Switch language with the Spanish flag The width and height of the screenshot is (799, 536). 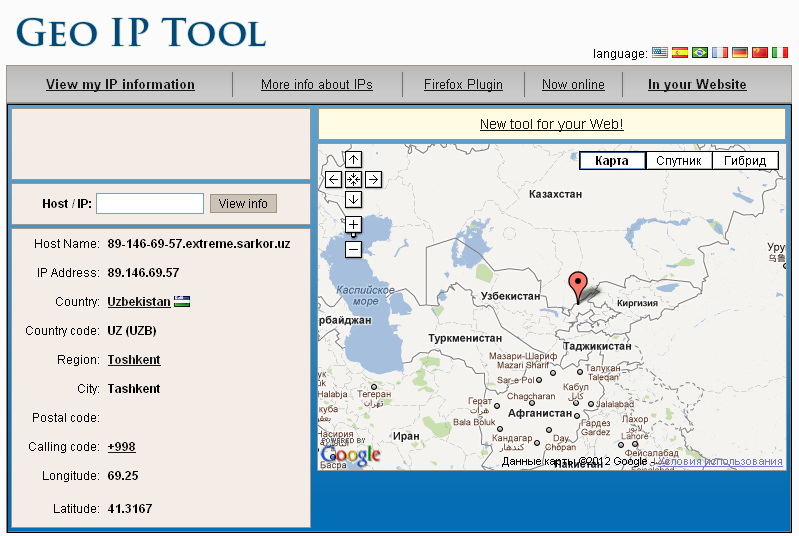680,52
